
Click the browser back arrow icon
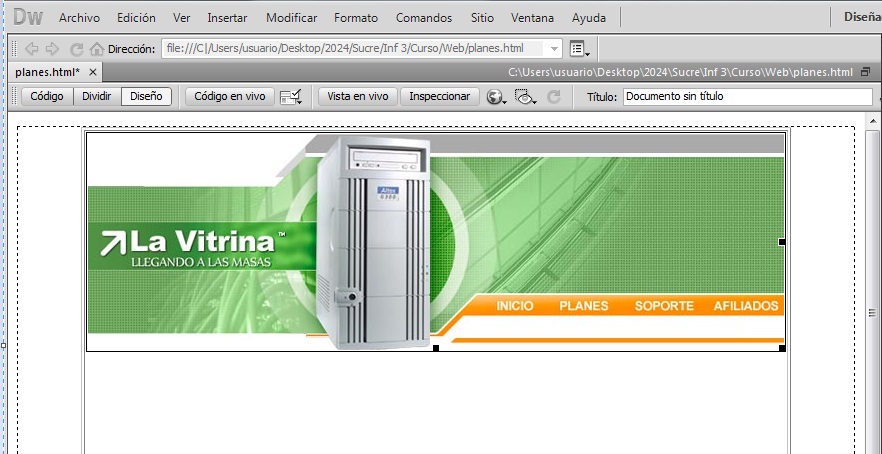pyautogui.click(x=32, y=48)
